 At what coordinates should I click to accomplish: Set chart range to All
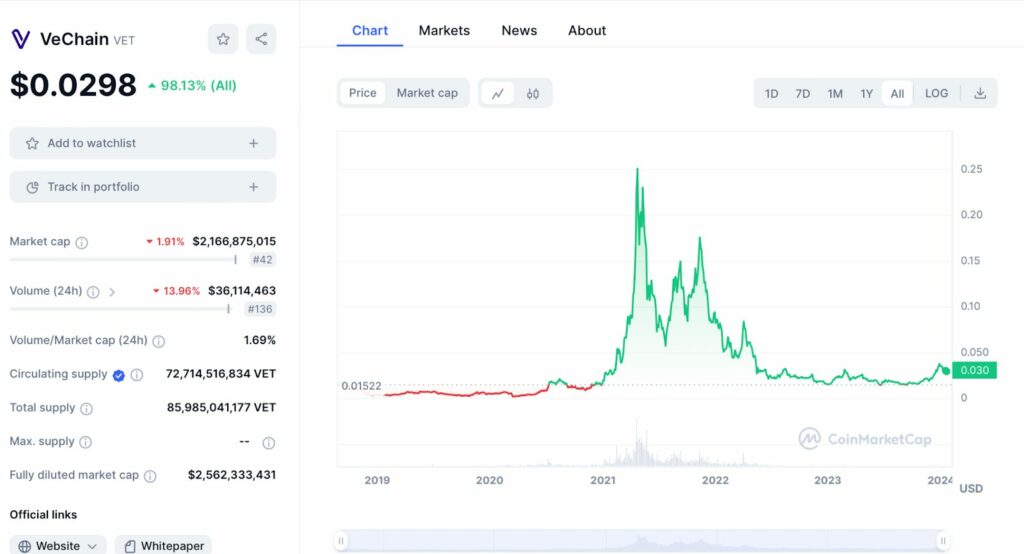(x=897, y=93)
